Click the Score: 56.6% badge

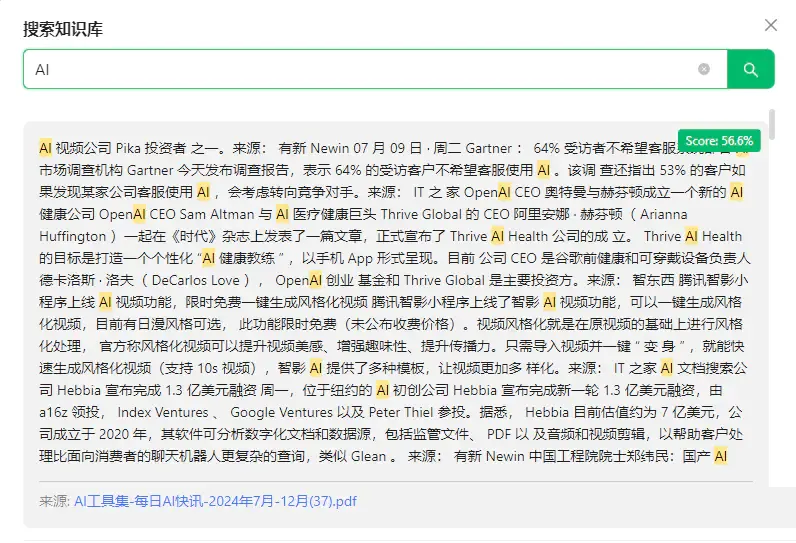pos(719,141)
